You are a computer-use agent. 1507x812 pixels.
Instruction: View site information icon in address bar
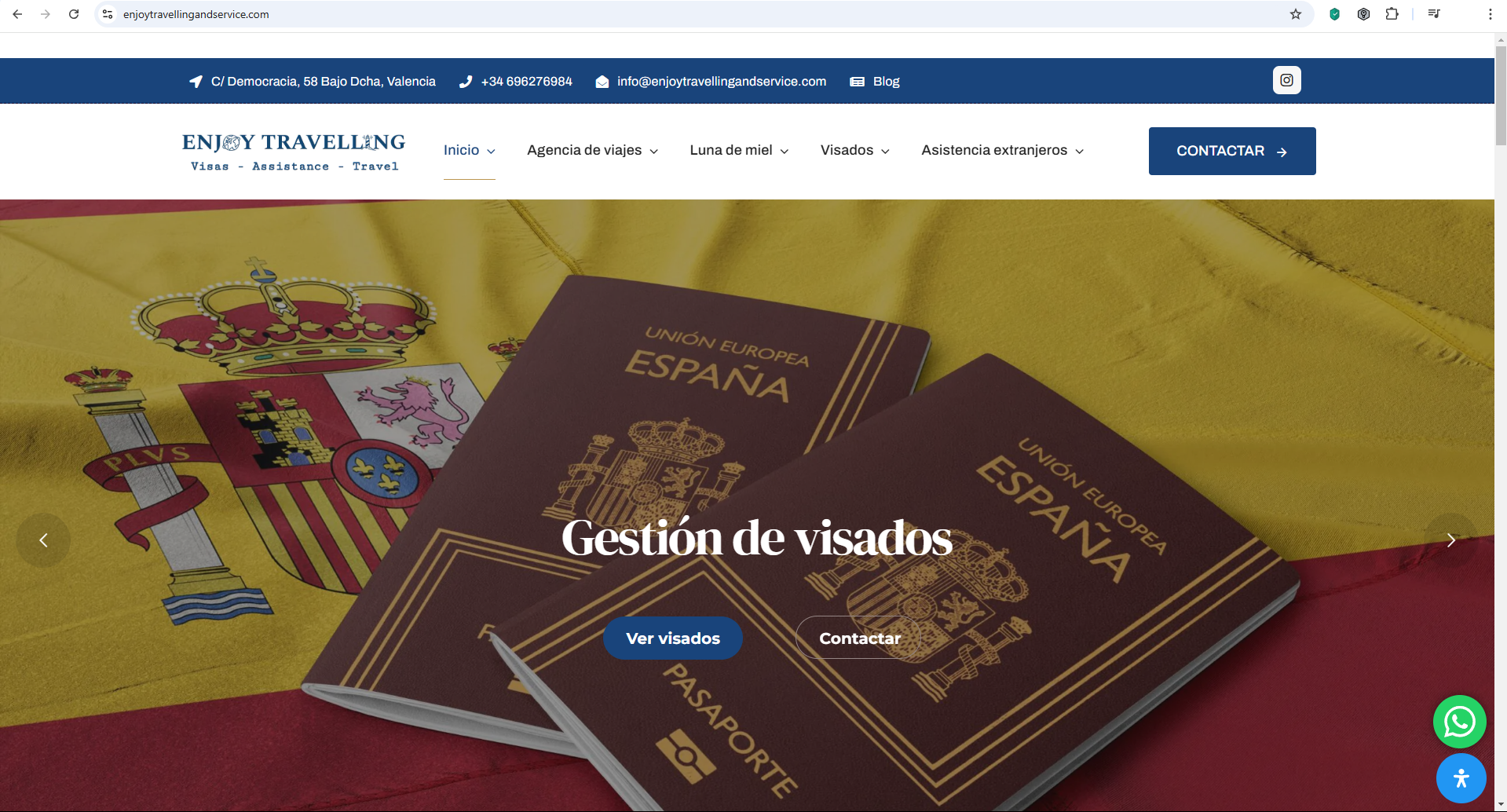click(x=108, y=14)
